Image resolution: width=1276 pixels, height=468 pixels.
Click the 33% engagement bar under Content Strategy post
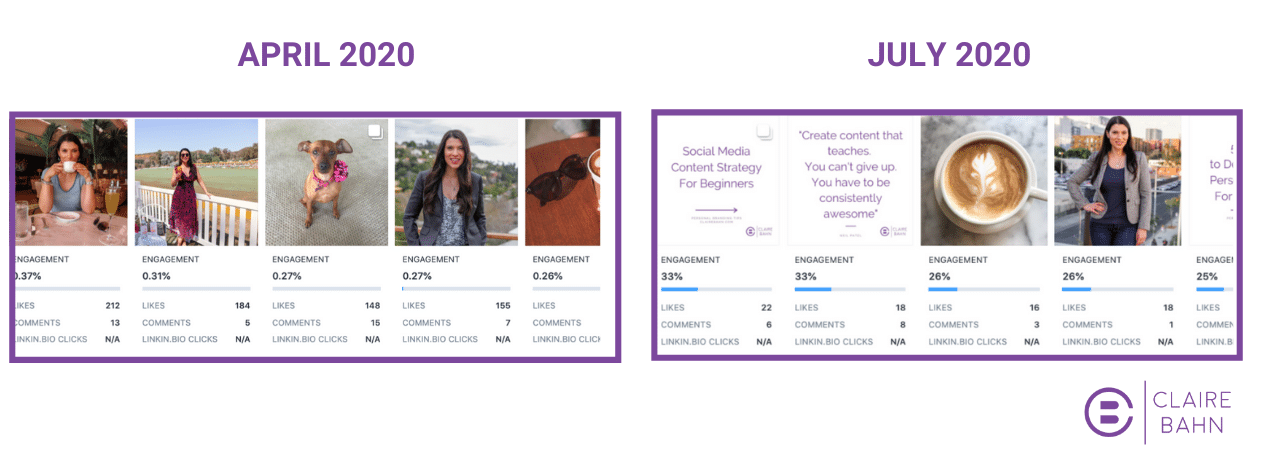pyautogui.click(x=716, y=289)
